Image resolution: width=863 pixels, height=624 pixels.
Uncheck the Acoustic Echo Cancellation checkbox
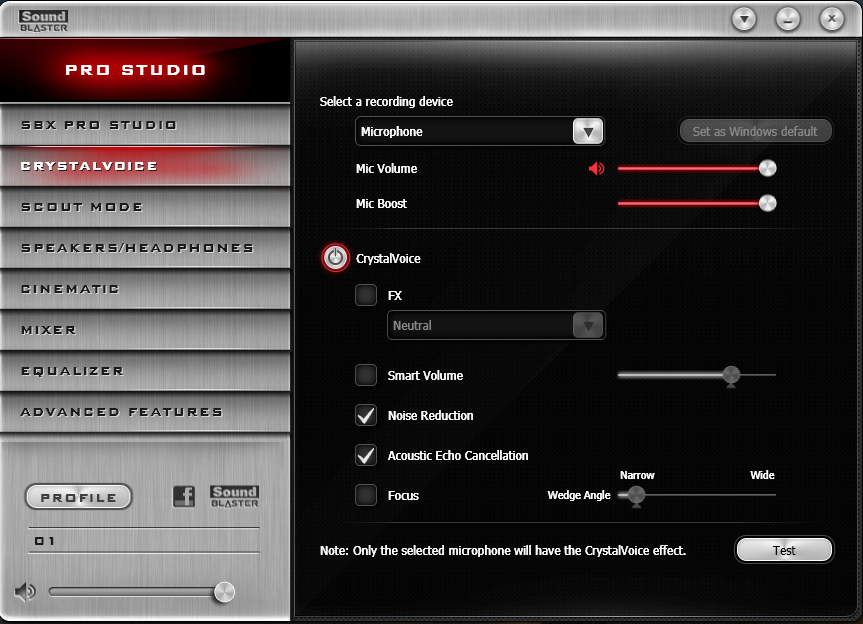click(366, 455)
